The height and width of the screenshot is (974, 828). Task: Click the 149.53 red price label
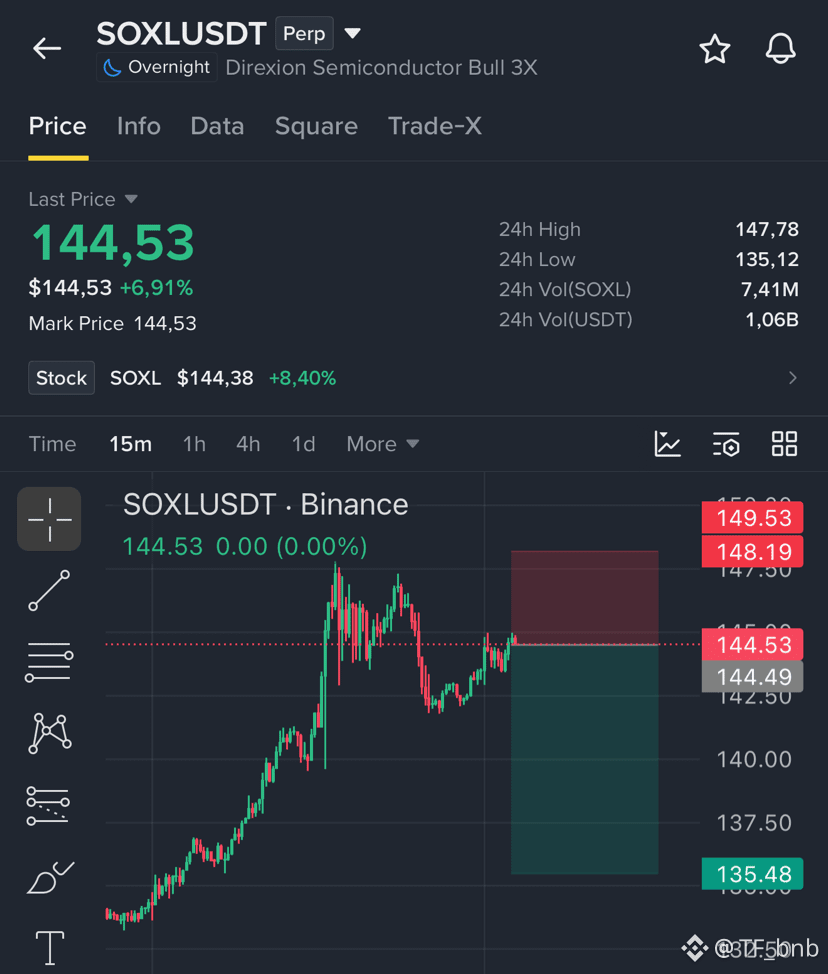(x=752, y=517)
